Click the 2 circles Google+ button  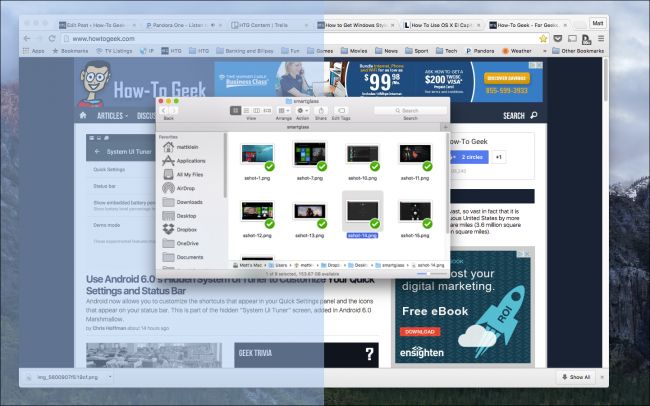point(469,157)
